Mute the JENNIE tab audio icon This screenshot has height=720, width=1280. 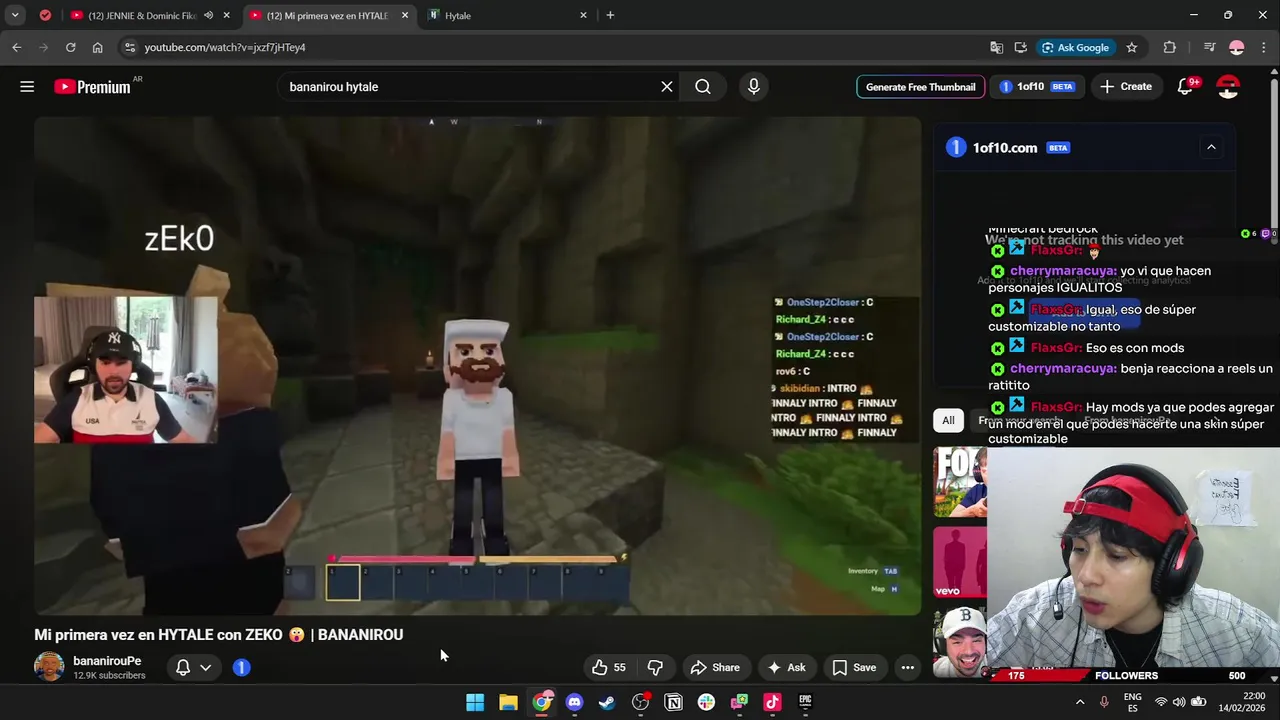tap(208, 15)
